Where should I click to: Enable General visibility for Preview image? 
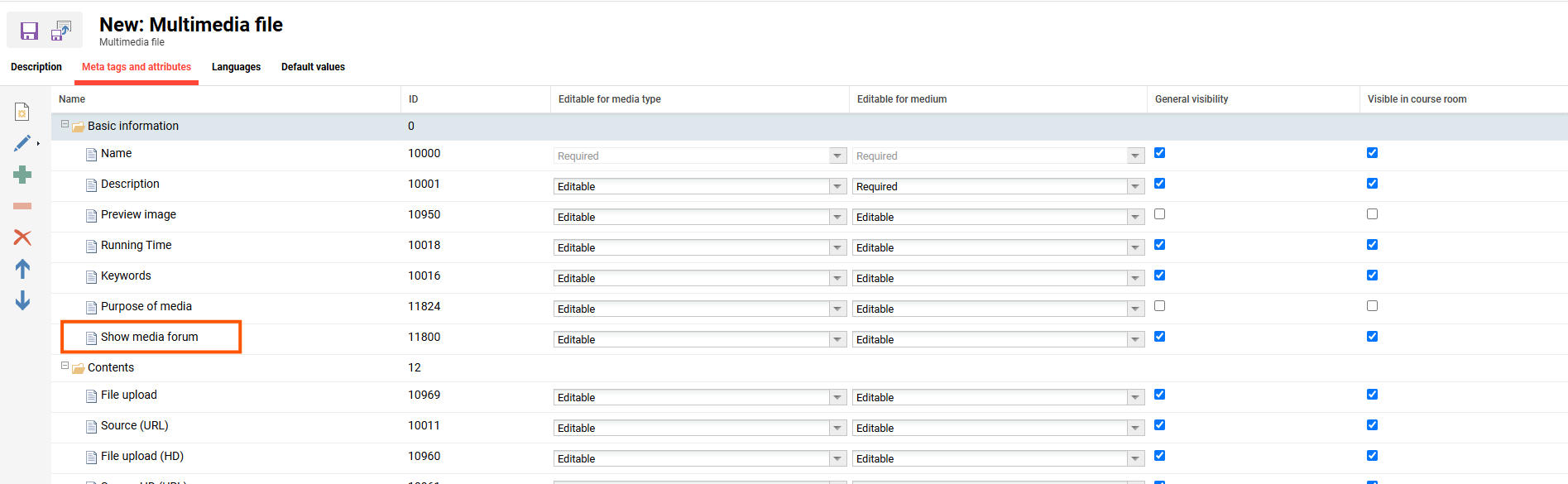1159,214
